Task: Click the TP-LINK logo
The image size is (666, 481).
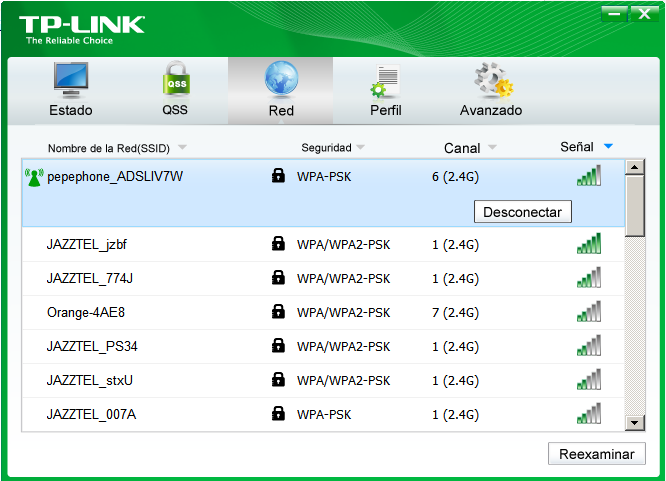Action: pos(82,30)
